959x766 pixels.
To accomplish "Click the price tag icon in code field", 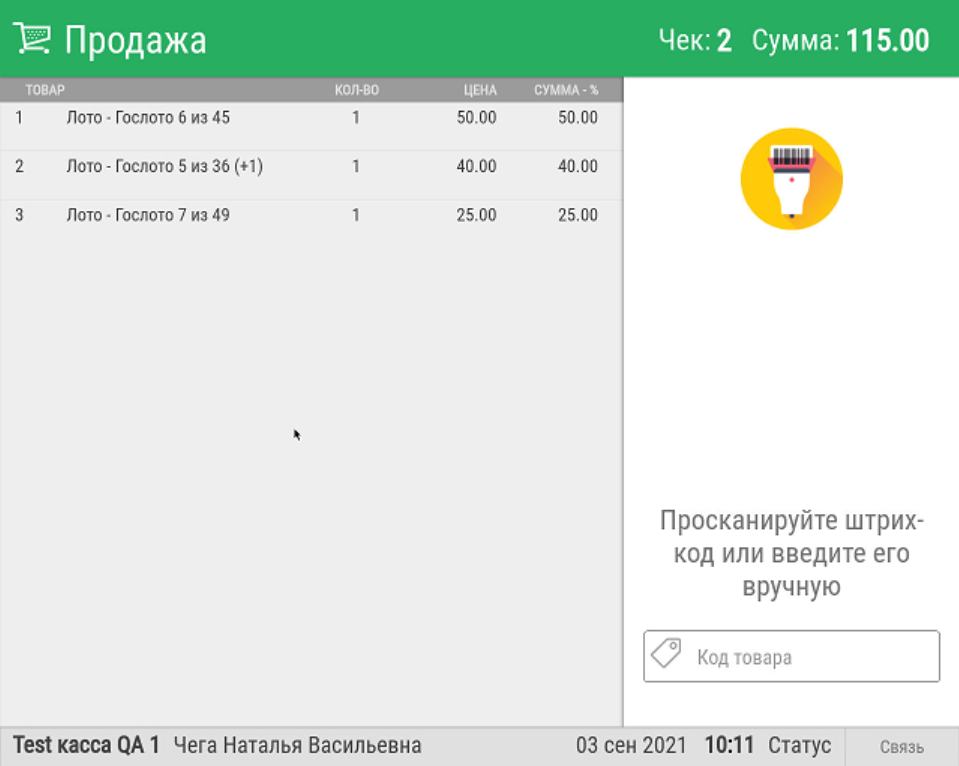I will 666,653.
